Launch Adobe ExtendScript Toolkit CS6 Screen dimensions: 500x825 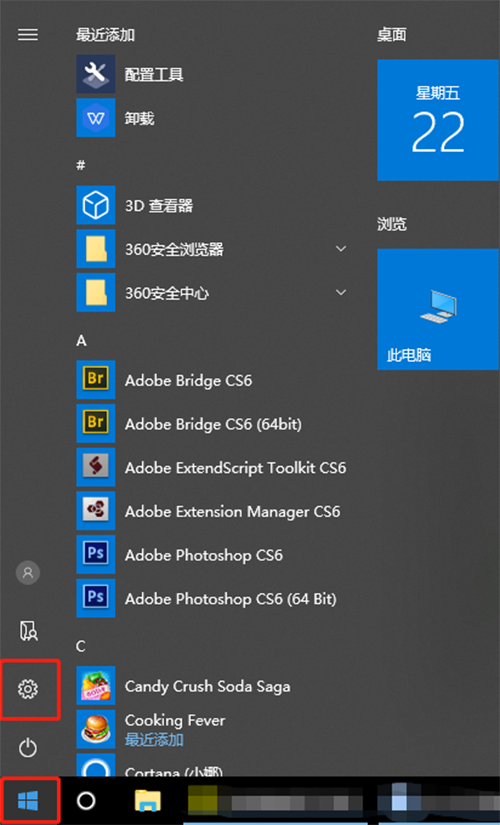212,467
